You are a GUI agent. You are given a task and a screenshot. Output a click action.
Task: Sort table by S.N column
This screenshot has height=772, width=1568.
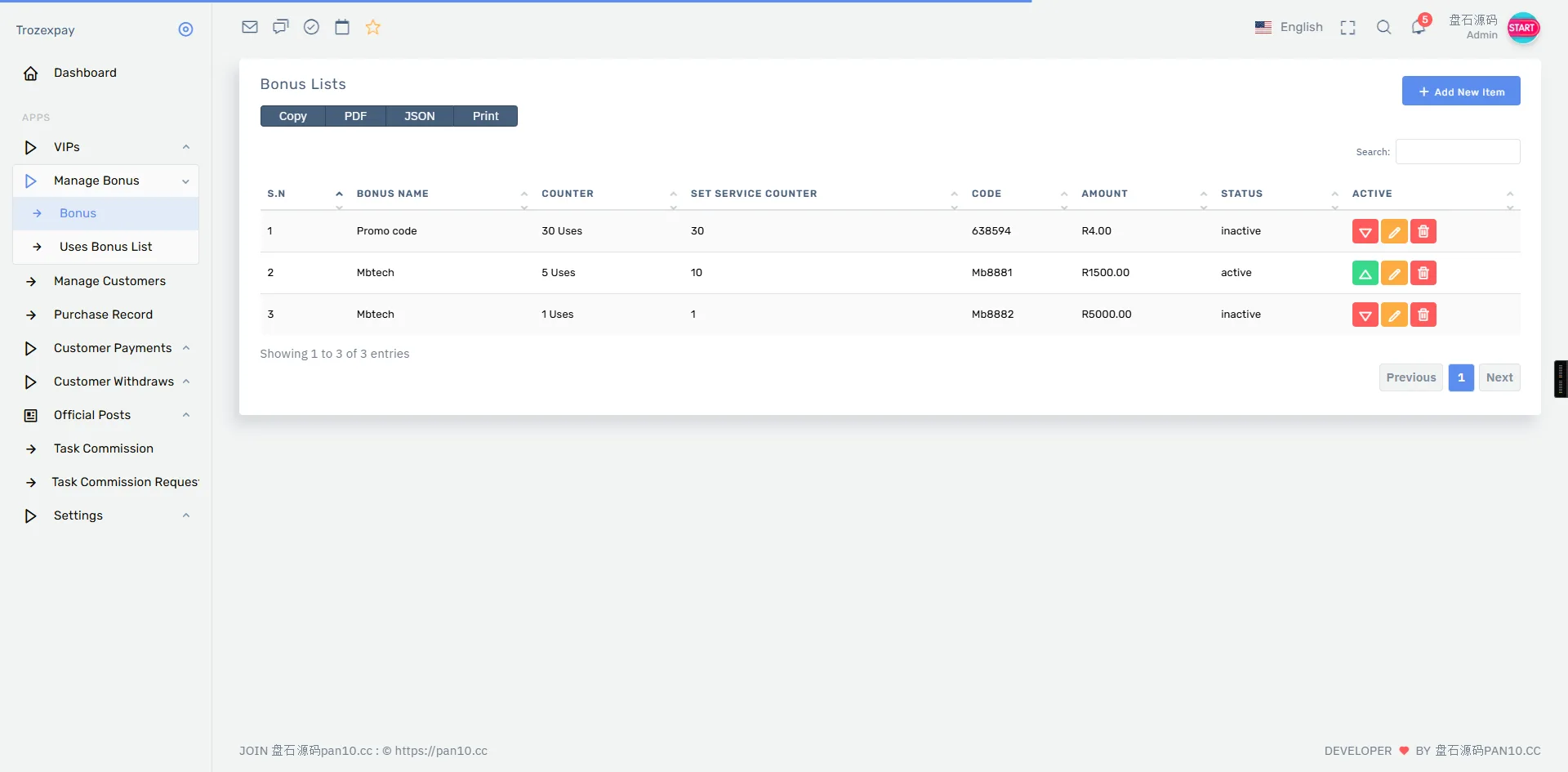pos(305,194)
